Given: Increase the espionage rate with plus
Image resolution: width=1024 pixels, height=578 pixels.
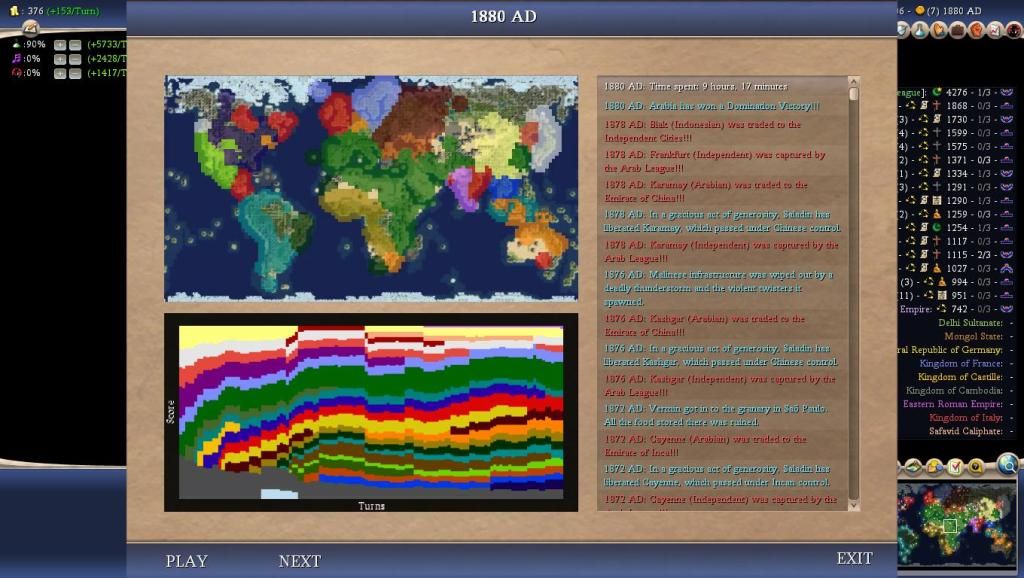Looking at the screenshot, I should [x=60, y=74].
